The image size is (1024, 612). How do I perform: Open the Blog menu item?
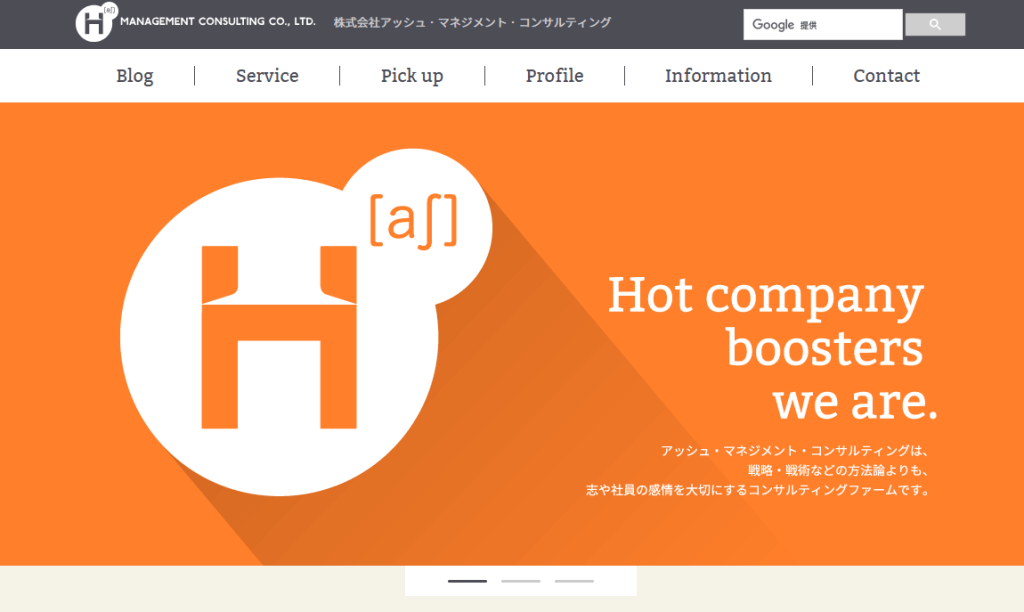pyautogui.click(x=135, y=76)
